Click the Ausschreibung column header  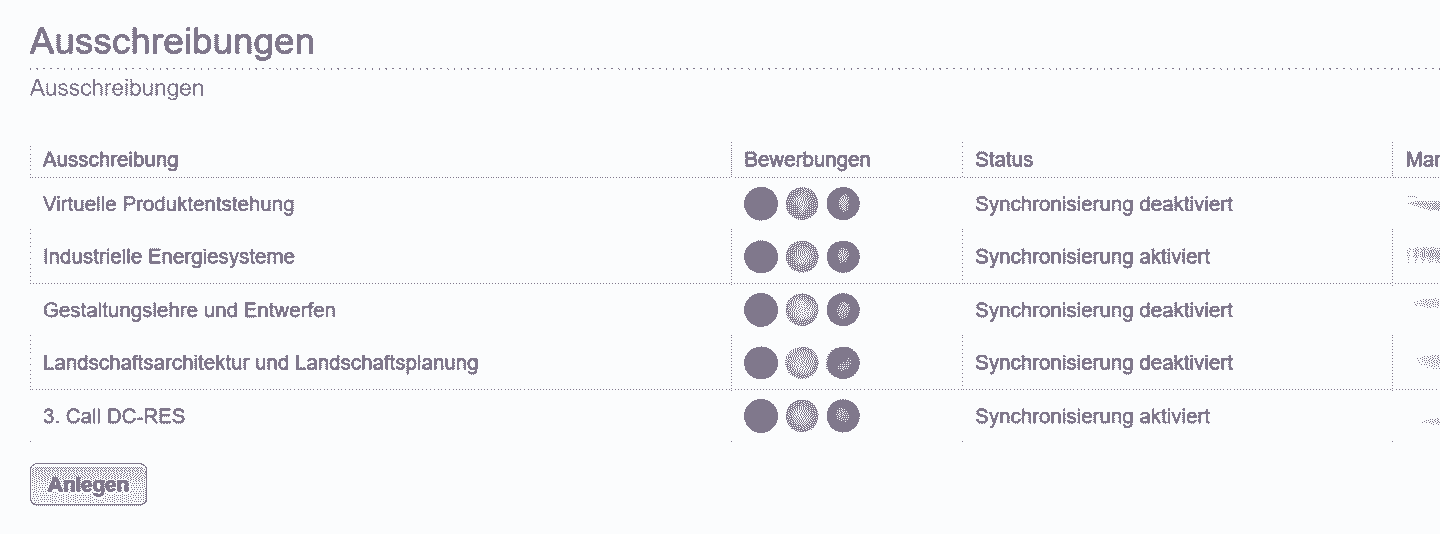point(111,159)
